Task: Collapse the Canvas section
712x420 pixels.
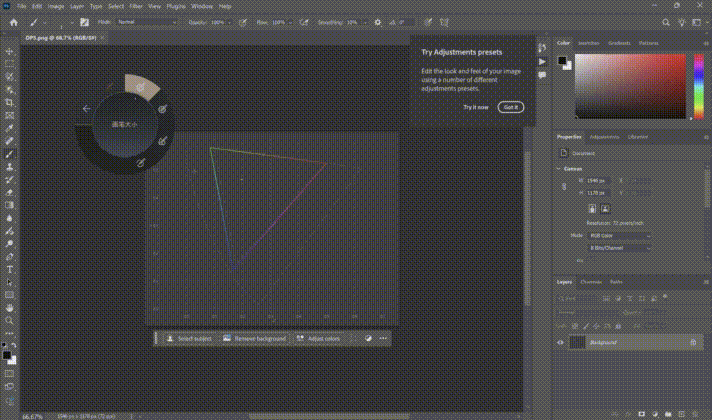Action: (559, 168)
